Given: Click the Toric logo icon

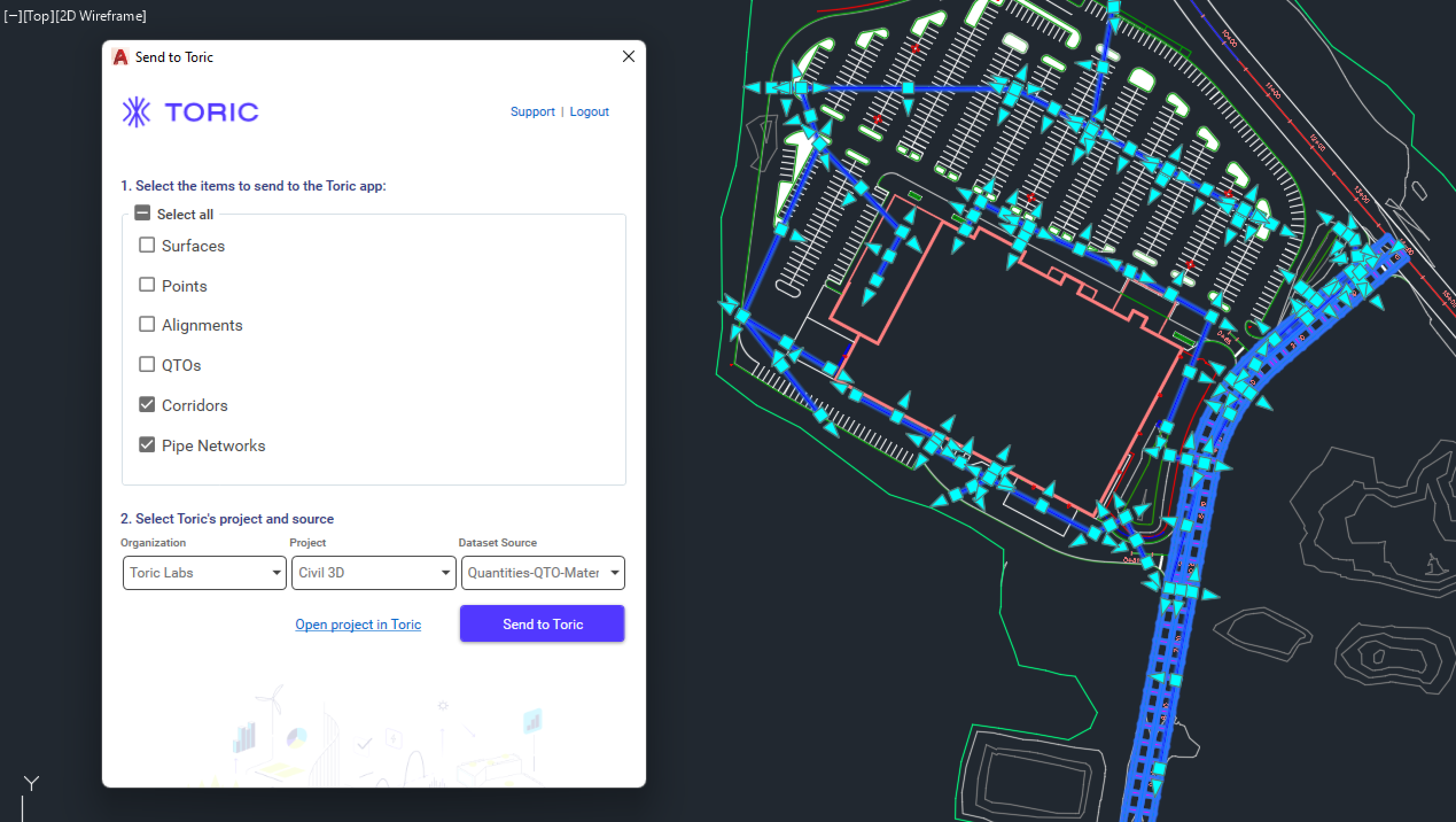Looking at the screenshot, I should point(136,112).
